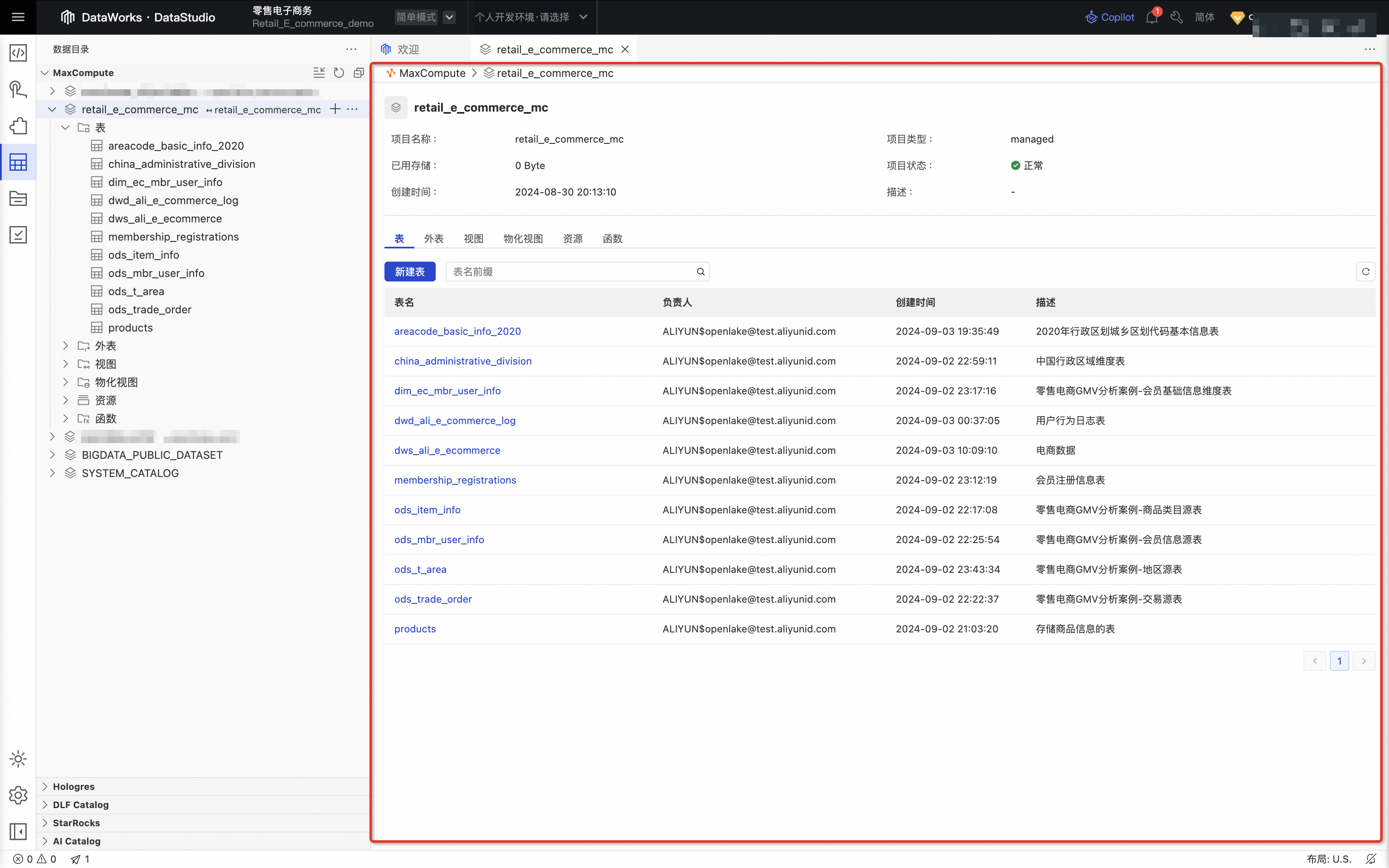Screen dimensions: 1389x868
Task: Expand the DLF Catalog section
Action: click(45, 804)
